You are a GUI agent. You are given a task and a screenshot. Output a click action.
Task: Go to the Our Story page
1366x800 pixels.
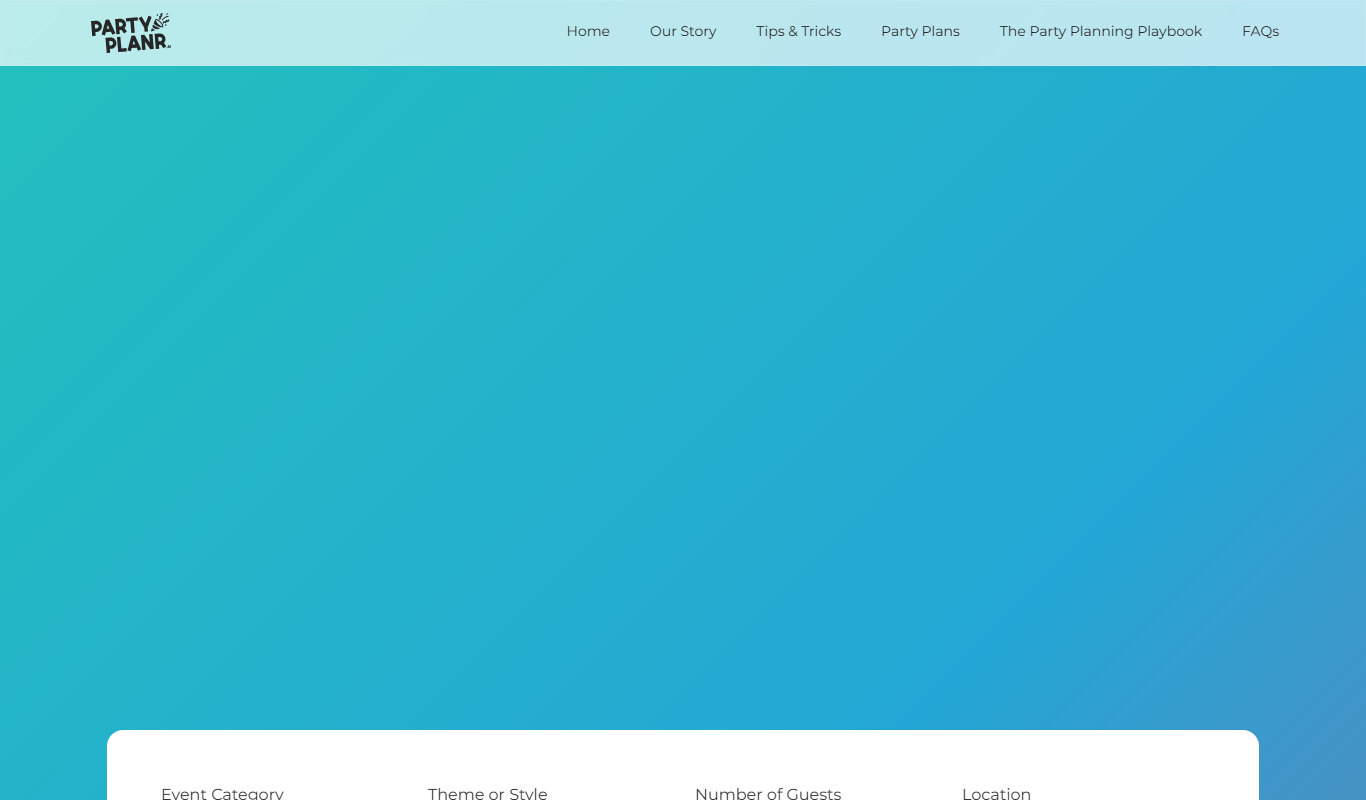click(x=683, y=31)
